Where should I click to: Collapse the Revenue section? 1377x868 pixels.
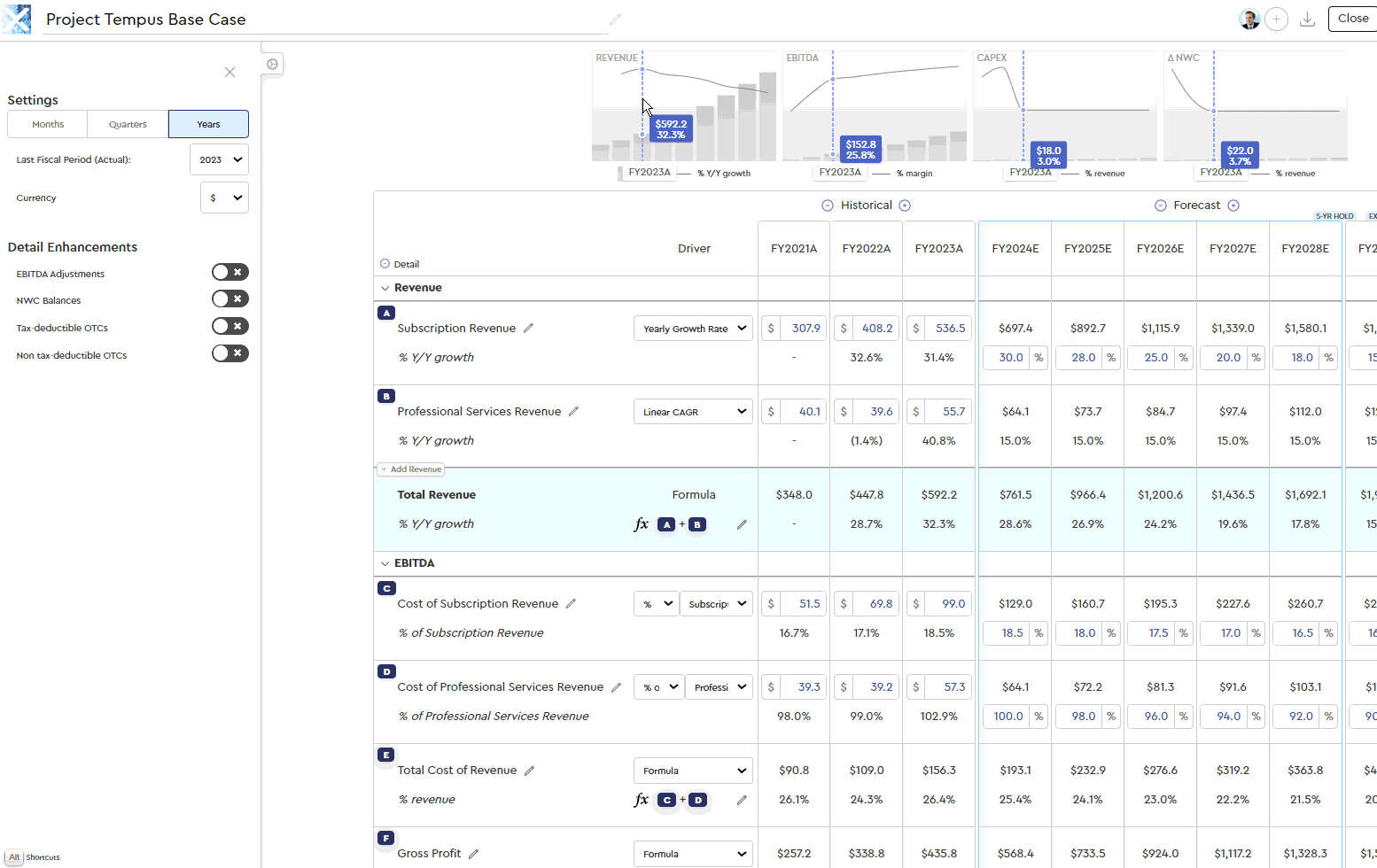385,288
